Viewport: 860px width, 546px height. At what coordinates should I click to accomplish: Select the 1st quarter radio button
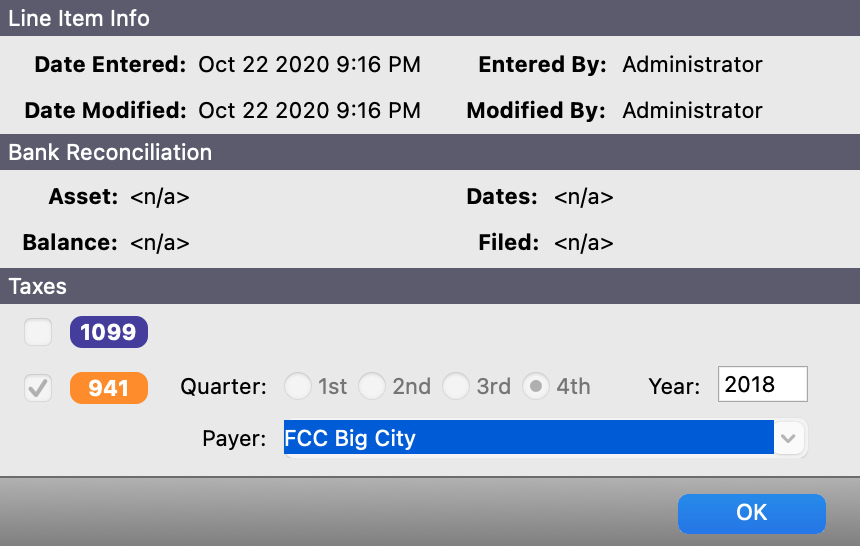[298, 386]
